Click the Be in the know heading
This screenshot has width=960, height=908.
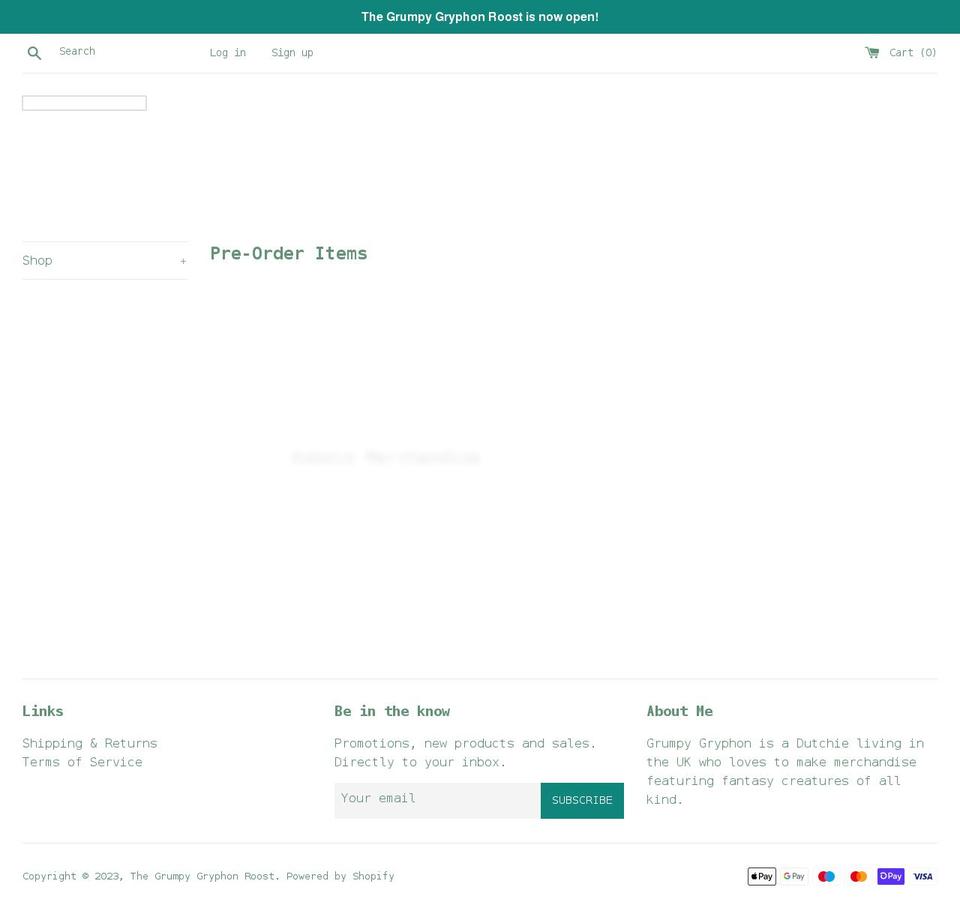(392, 711)
